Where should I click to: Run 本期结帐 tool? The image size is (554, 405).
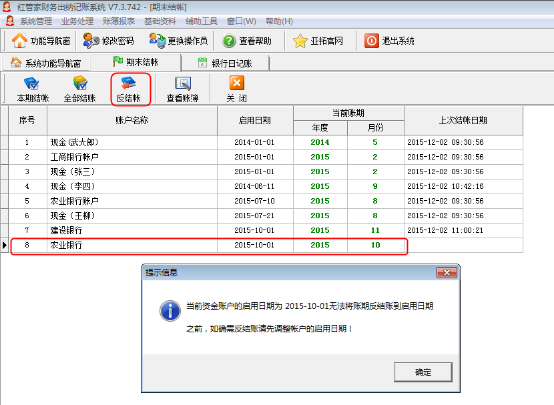[x=33, y=89]
